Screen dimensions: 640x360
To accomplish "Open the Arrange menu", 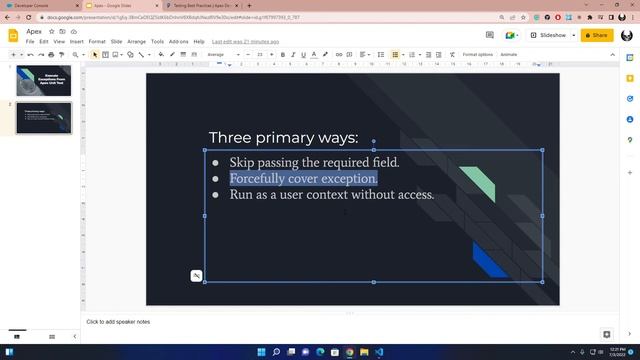I will click(x=136, y=42).
